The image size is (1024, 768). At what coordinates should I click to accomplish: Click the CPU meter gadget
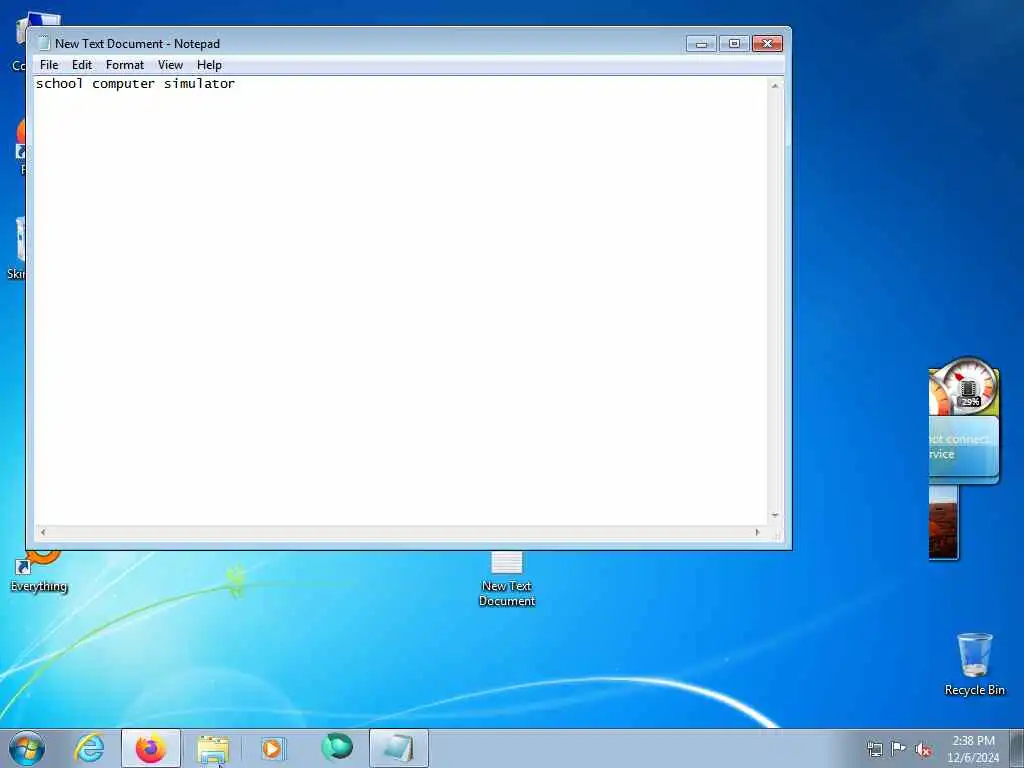964,386
